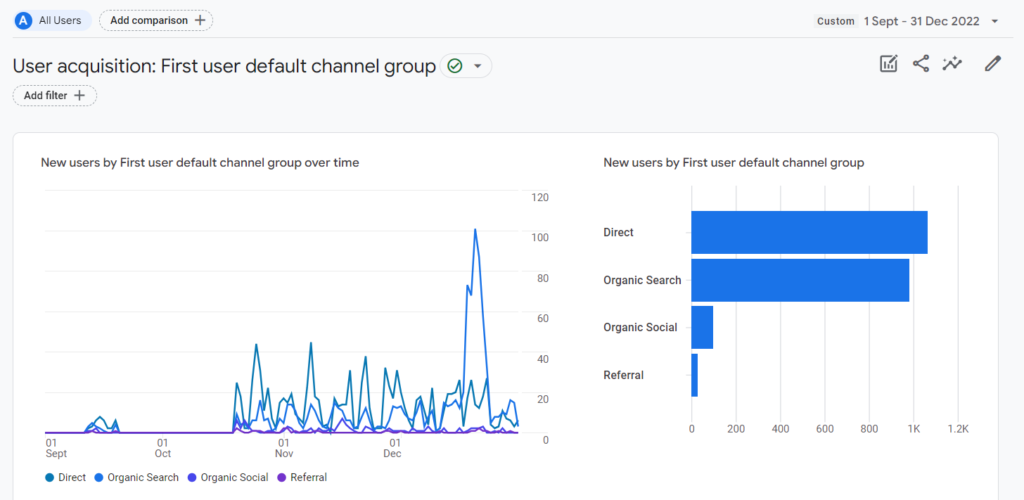Click the Referral legend color dot
The width and height of the screenshot is (1024, 500).
(282, 477)
